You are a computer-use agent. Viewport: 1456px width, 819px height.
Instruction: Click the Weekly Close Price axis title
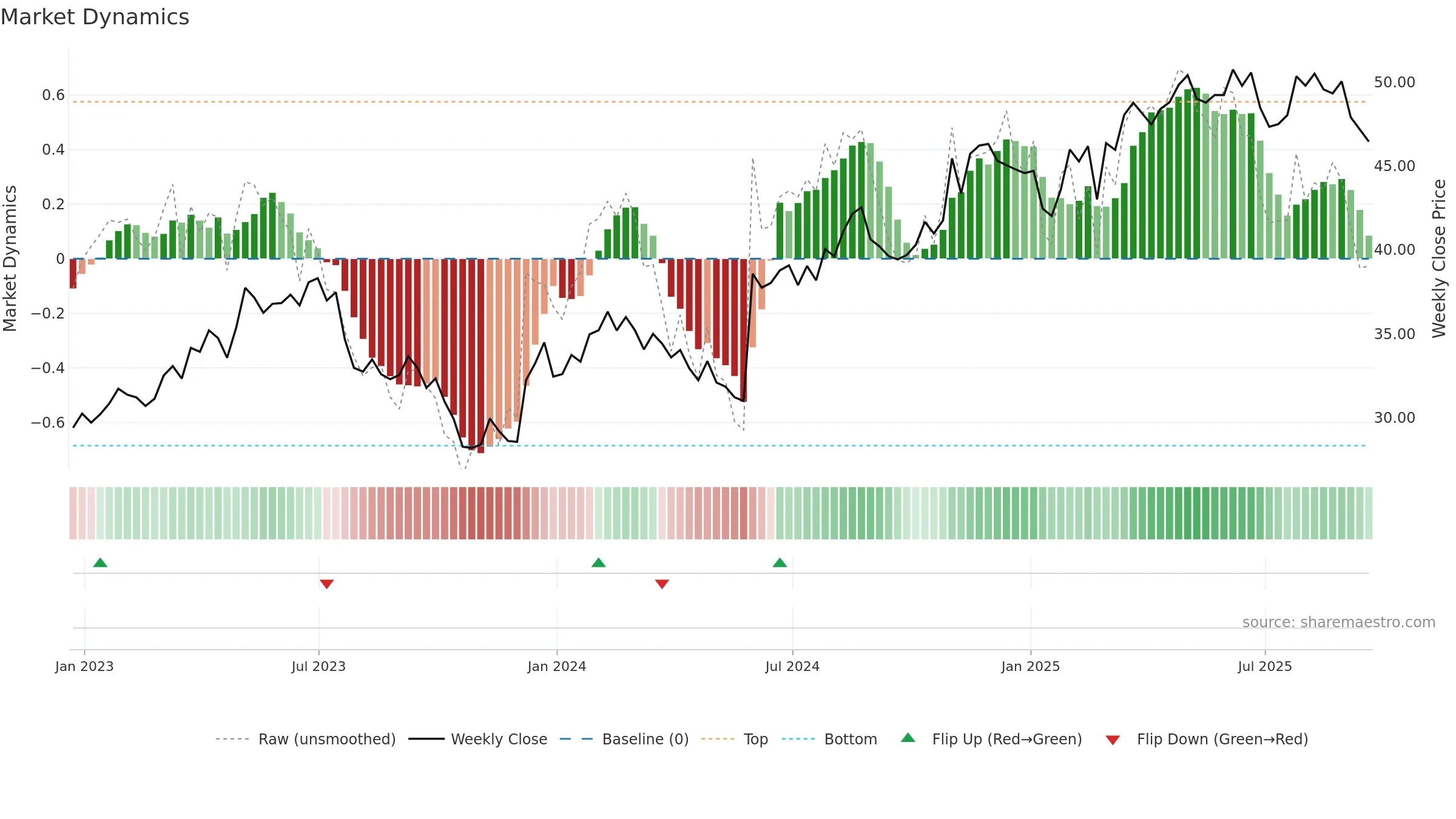pyautogui.click(x=1439, y=258)
